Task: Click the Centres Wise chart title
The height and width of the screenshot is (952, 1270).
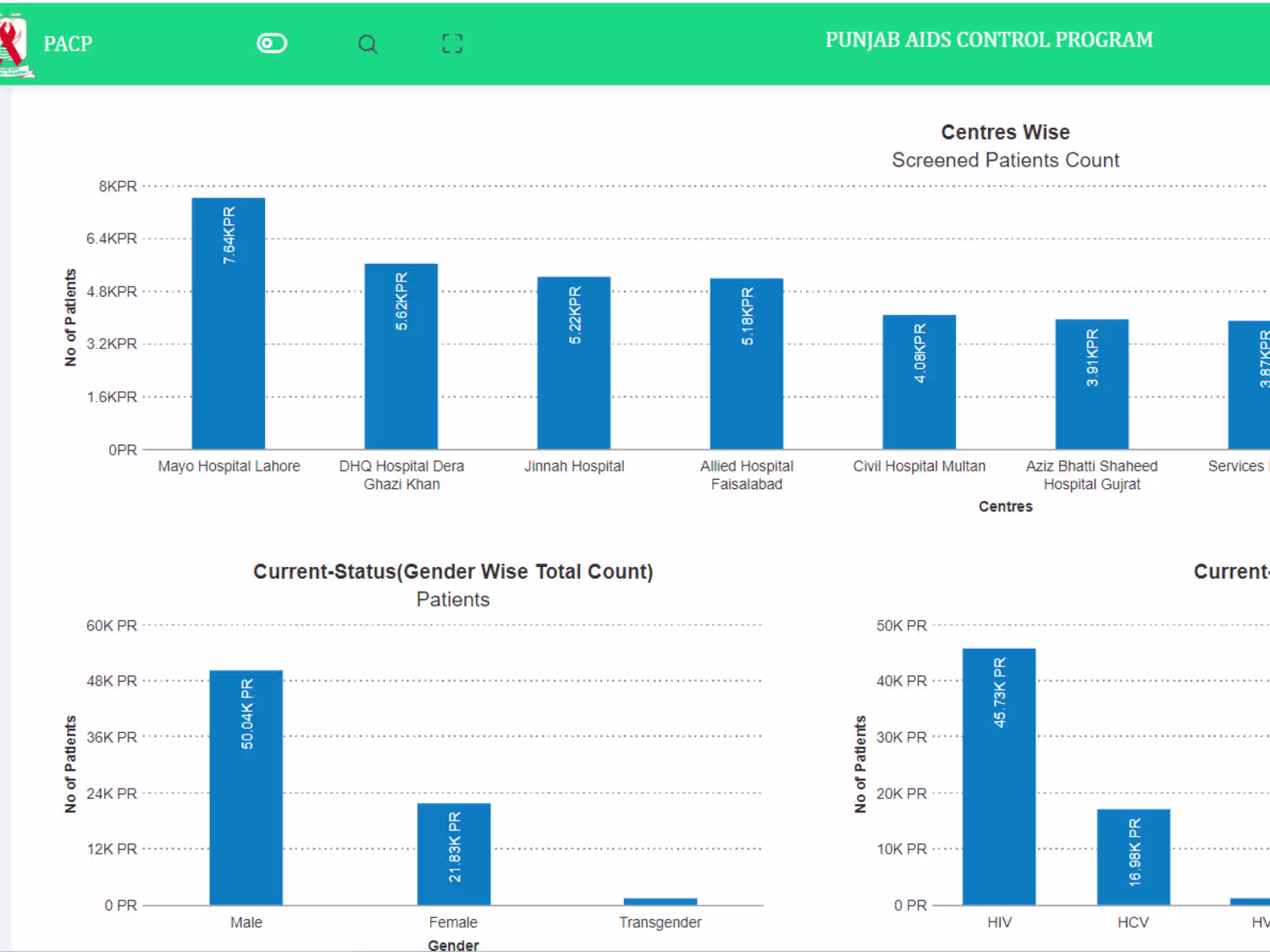Action: pos(1006,132)
